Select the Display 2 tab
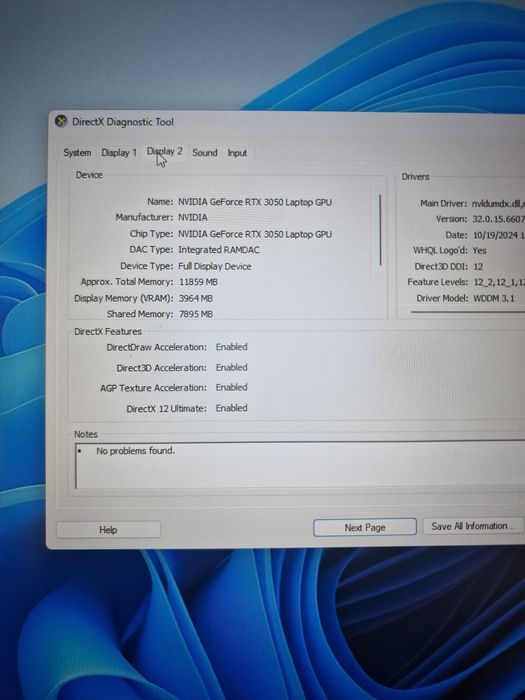 [165, 151]
